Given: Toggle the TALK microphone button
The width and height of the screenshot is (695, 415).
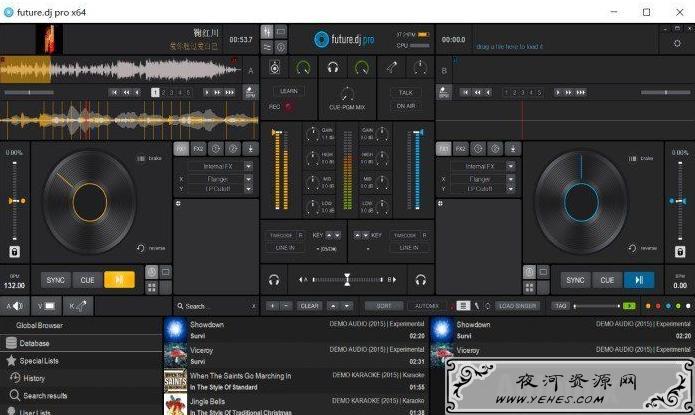Looking at the screenshot, I should click(406, 93).
